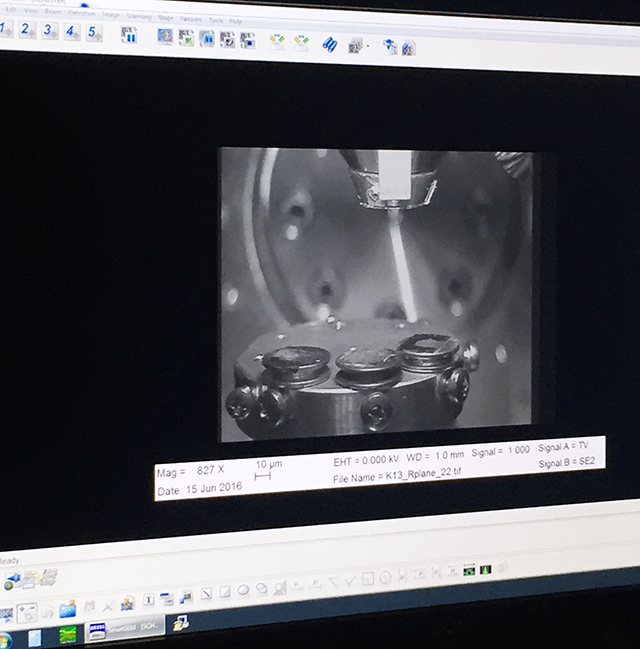Click the last toolbar document icon

point(408,48)
